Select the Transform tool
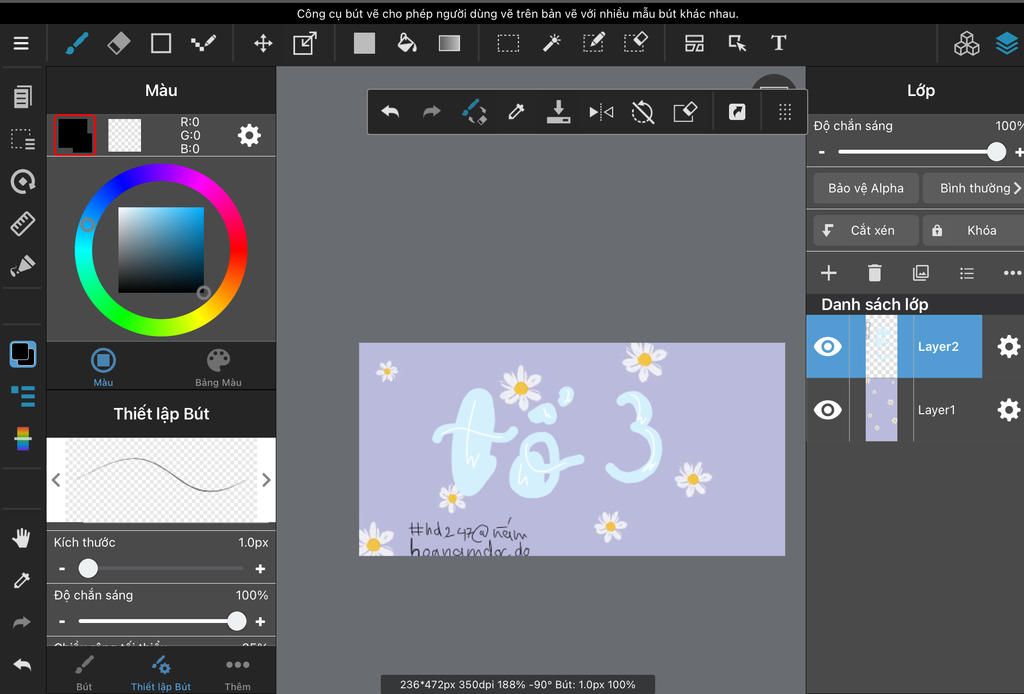 tap(305, 43)
